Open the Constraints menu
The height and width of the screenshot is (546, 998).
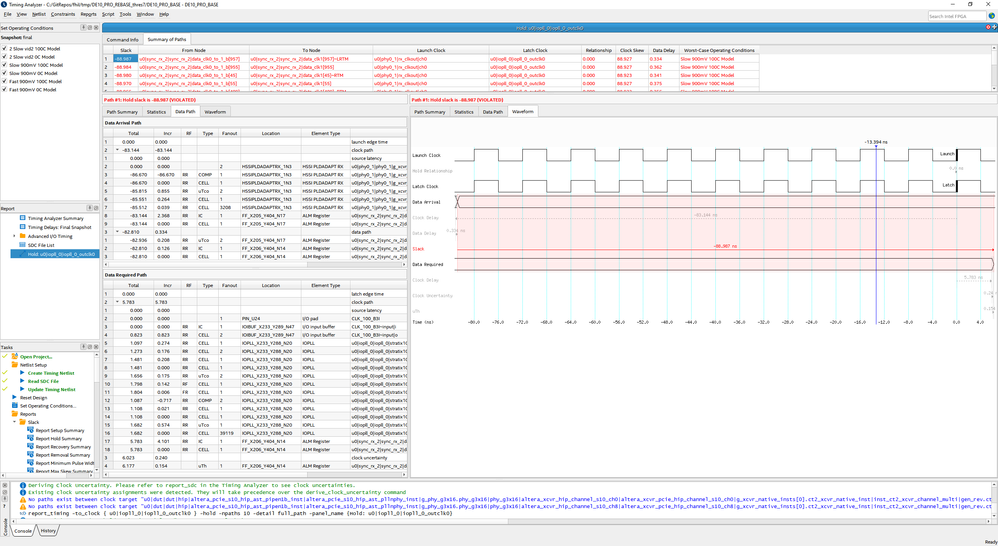click(x=63, y=15)
